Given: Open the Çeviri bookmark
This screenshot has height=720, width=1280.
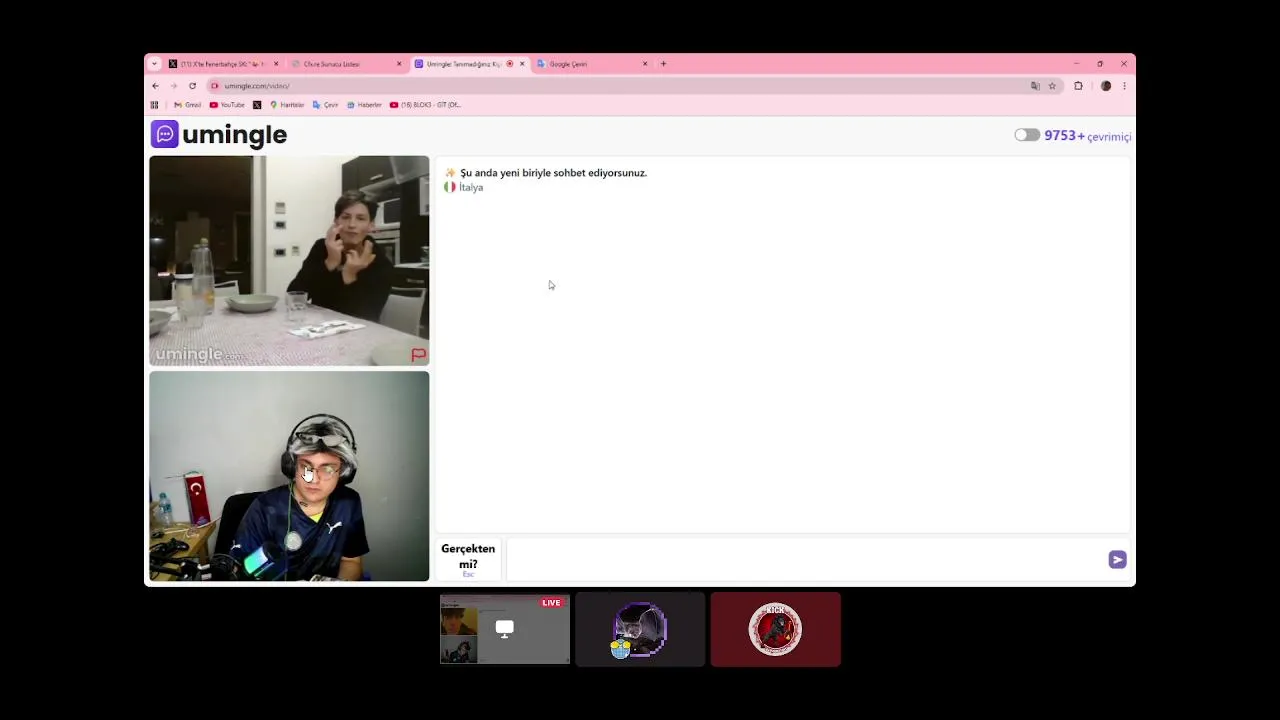Looking at the screenshot, I should (x=325, y=105).
